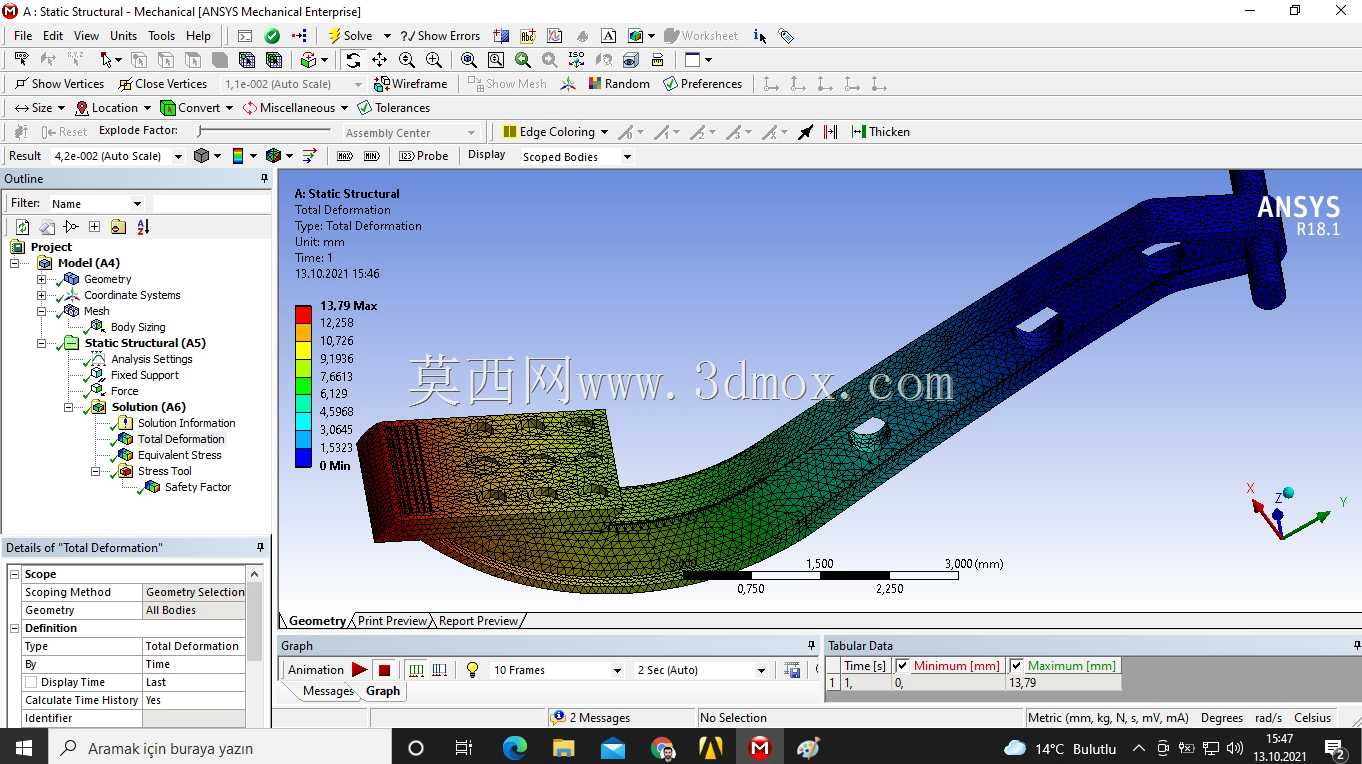1362x764 pixels.
Task: Expand the Coordinate Systems tree node
Action: pyautogui.click(x=42, y=295)
